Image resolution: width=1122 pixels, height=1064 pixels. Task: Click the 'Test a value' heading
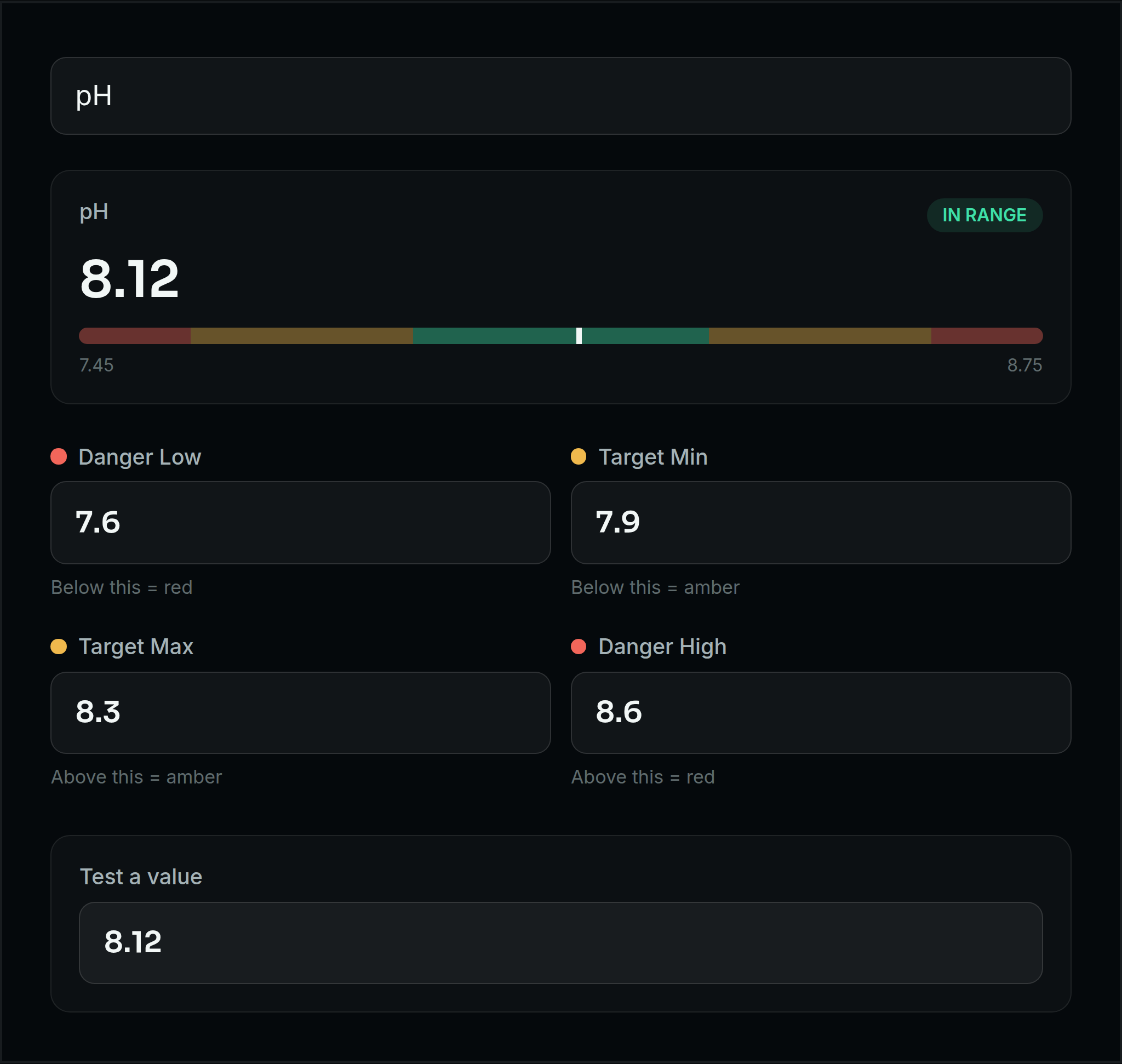point(141,877)
